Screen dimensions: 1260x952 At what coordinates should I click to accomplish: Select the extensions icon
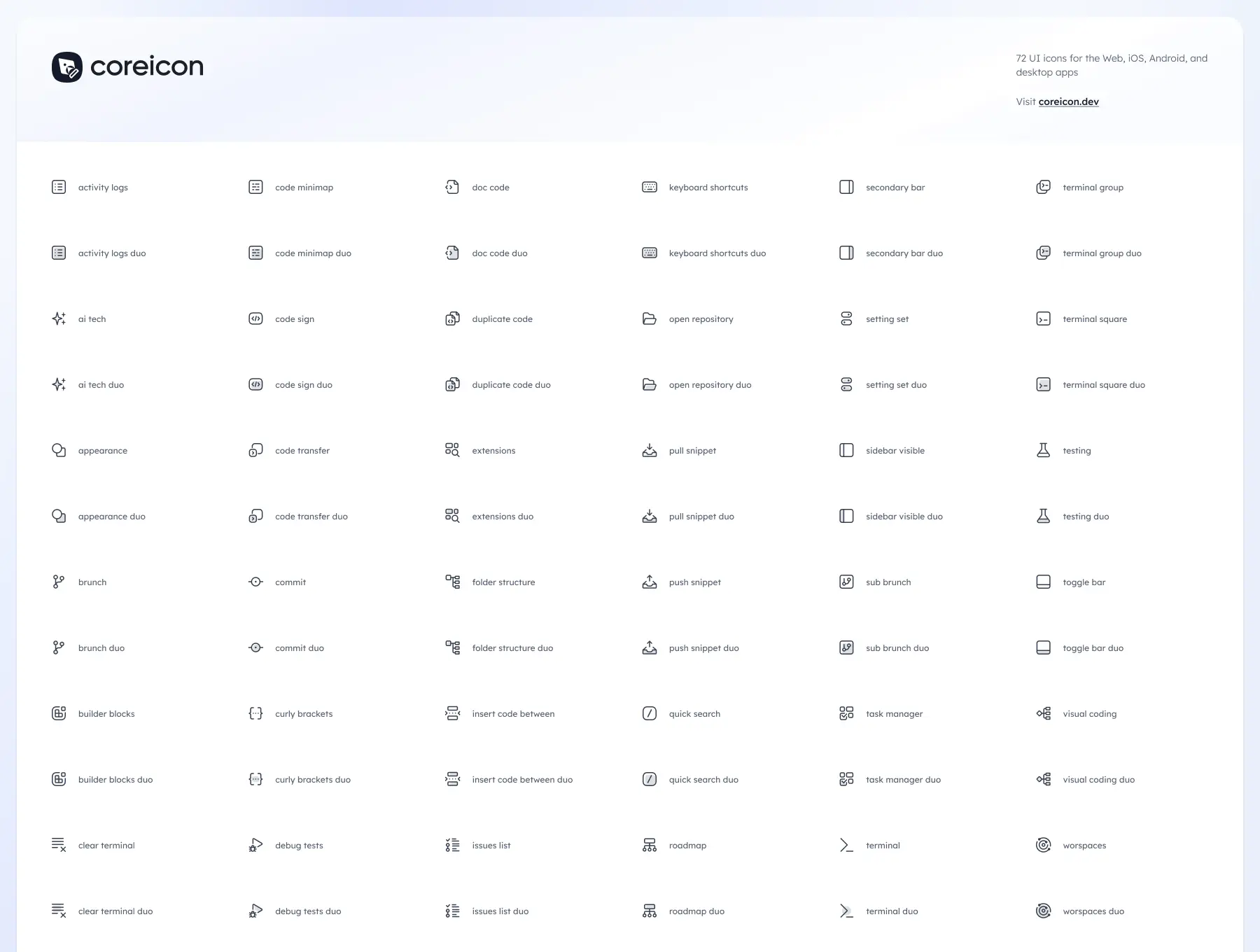[452, 450]
